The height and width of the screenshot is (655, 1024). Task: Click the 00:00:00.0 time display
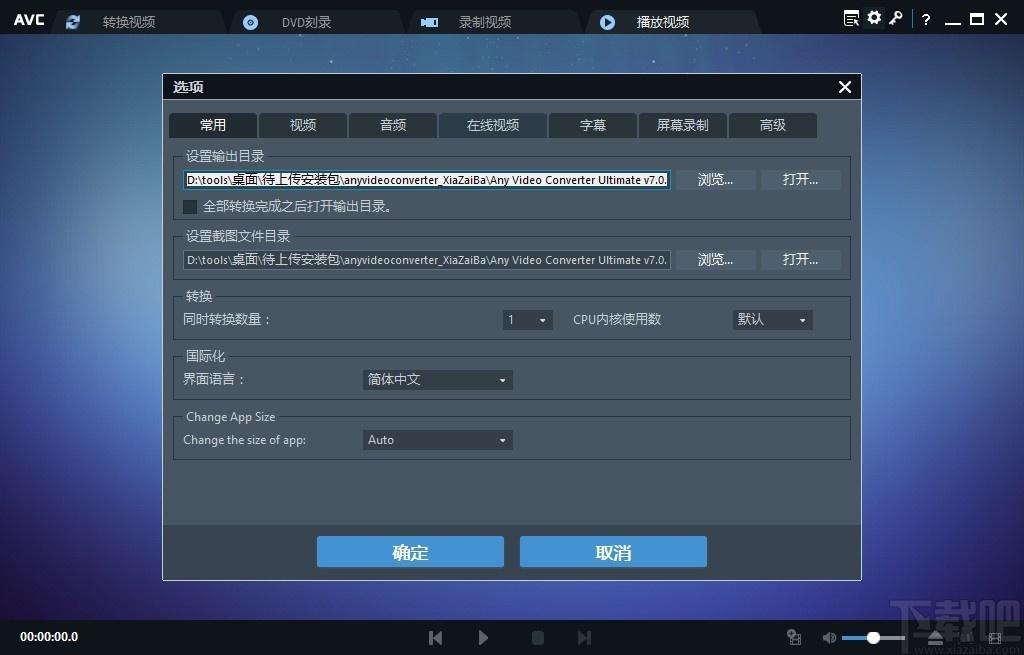tap(49, 637)
